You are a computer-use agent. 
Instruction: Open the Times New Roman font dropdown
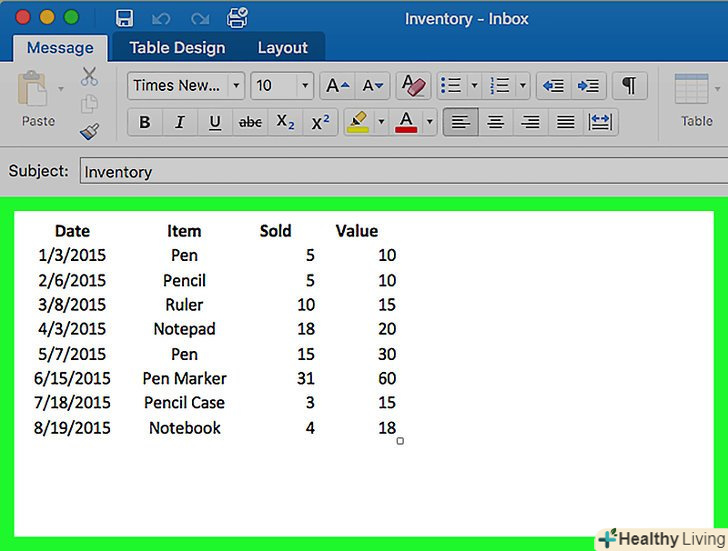click(x=236, y=86)
